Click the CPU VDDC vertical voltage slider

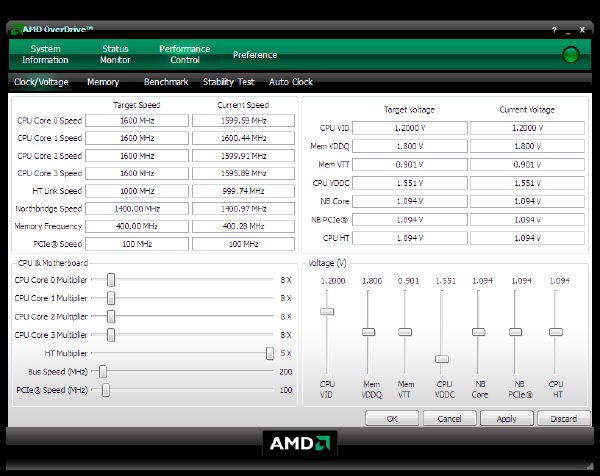(x=442, y=359)
